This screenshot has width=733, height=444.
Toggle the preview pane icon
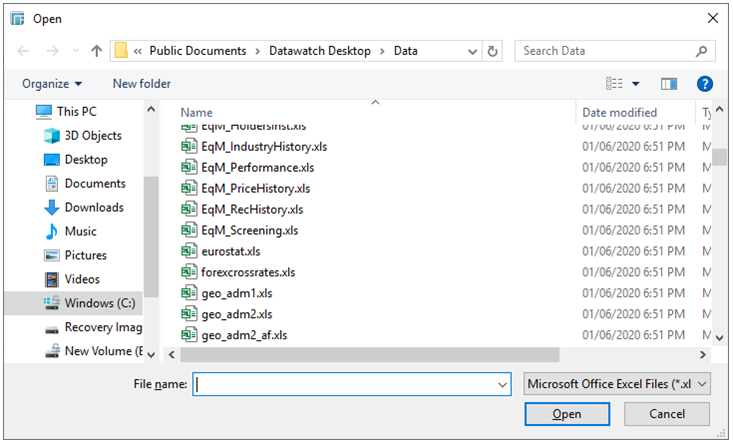pyautogui.click(x=669, y=84)
